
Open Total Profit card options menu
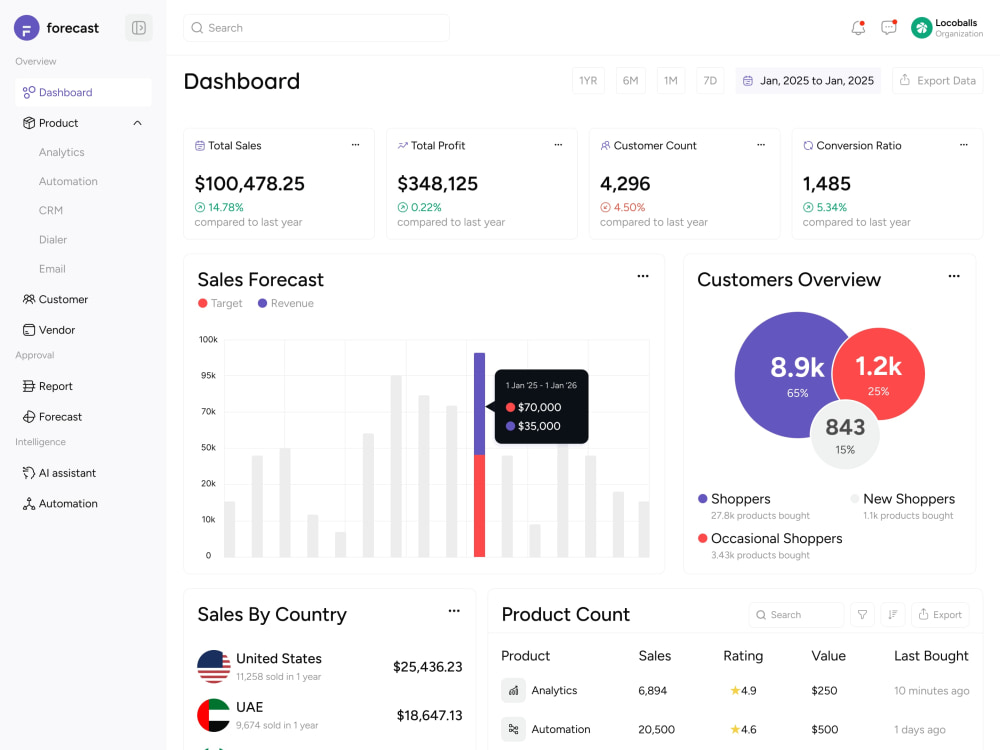pyautogui.click(x=558, y=145)
